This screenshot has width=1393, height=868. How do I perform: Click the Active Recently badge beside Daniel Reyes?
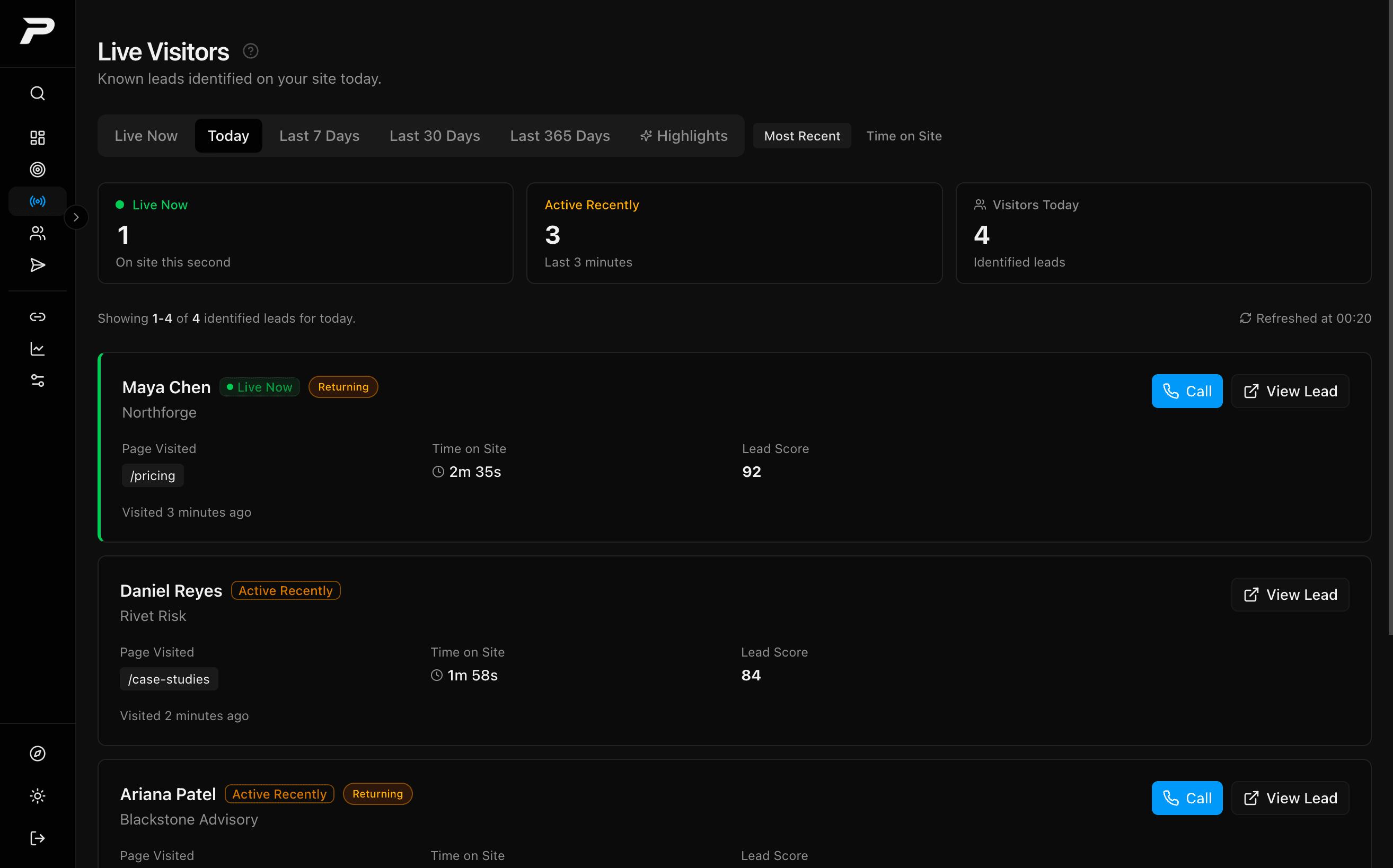(x=285, y=591)
